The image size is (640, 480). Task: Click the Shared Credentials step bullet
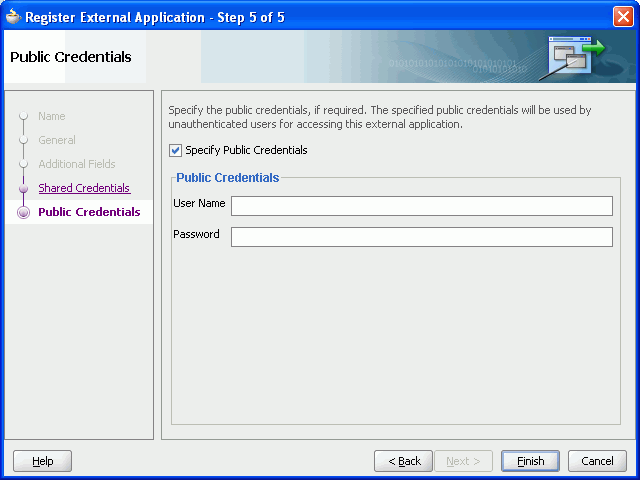pyautogui.click(x=23, y=188)
